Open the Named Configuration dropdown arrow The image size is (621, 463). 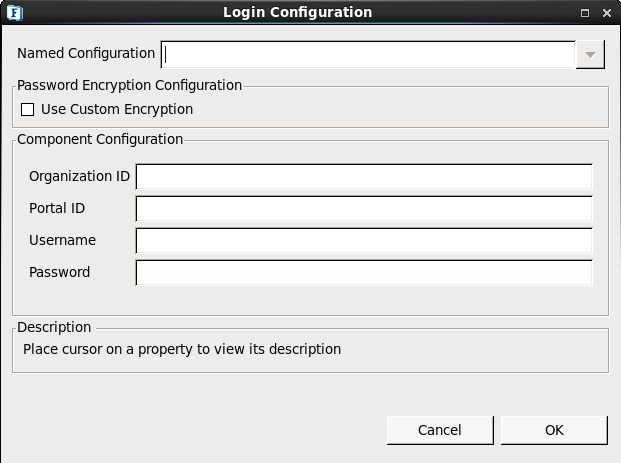590,54
